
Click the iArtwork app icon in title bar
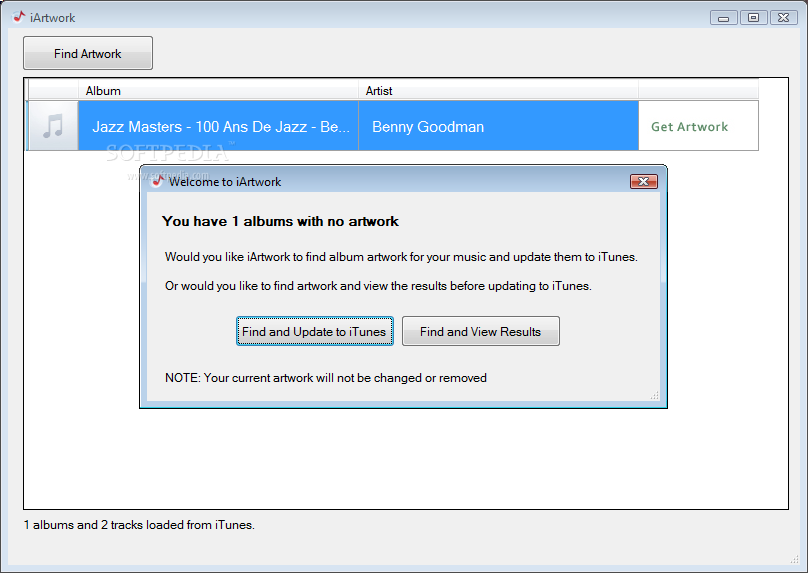pos(19,17)
